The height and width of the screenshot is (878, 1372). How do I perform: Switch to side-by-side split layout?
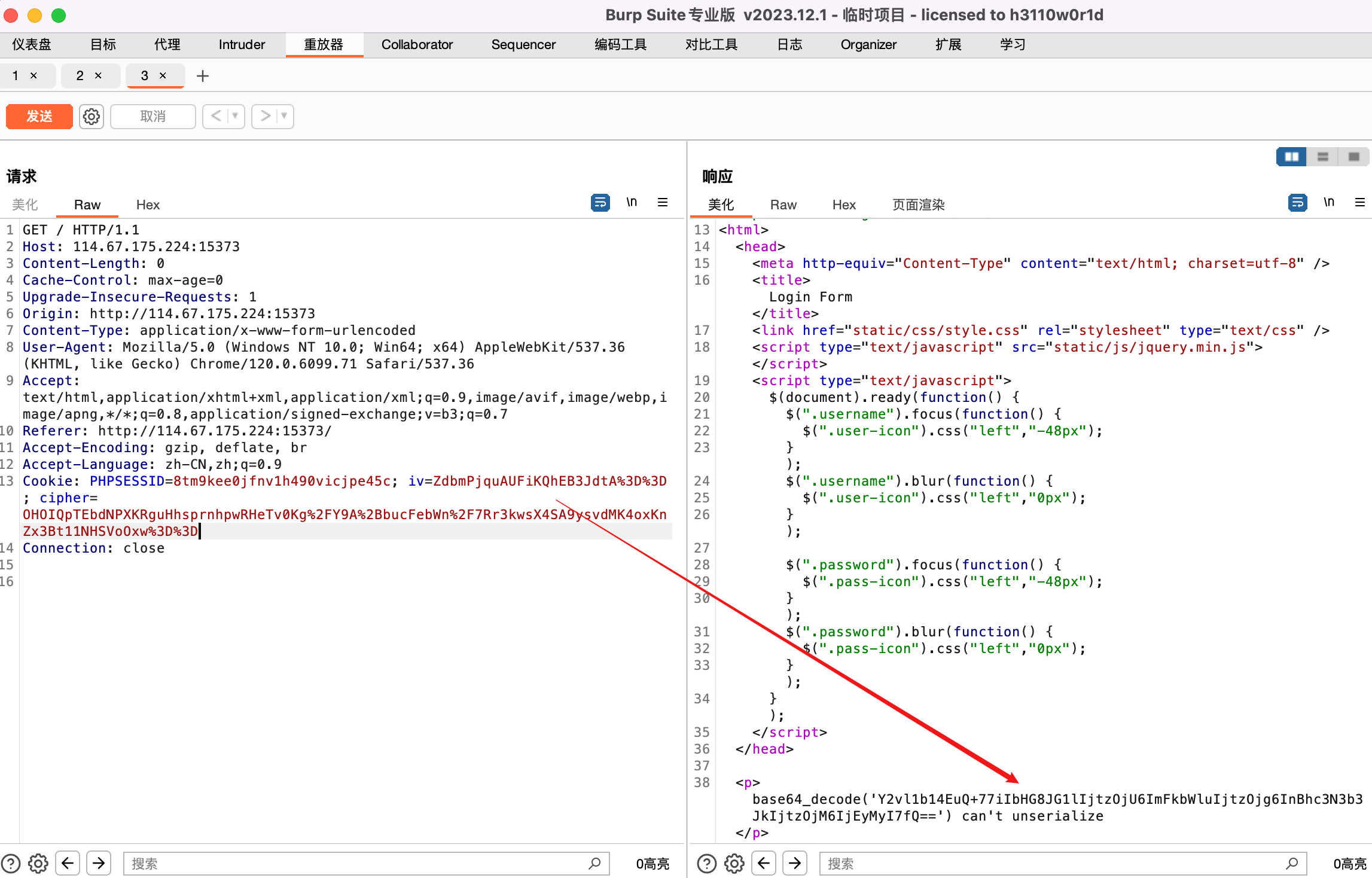click(1291, 157)
